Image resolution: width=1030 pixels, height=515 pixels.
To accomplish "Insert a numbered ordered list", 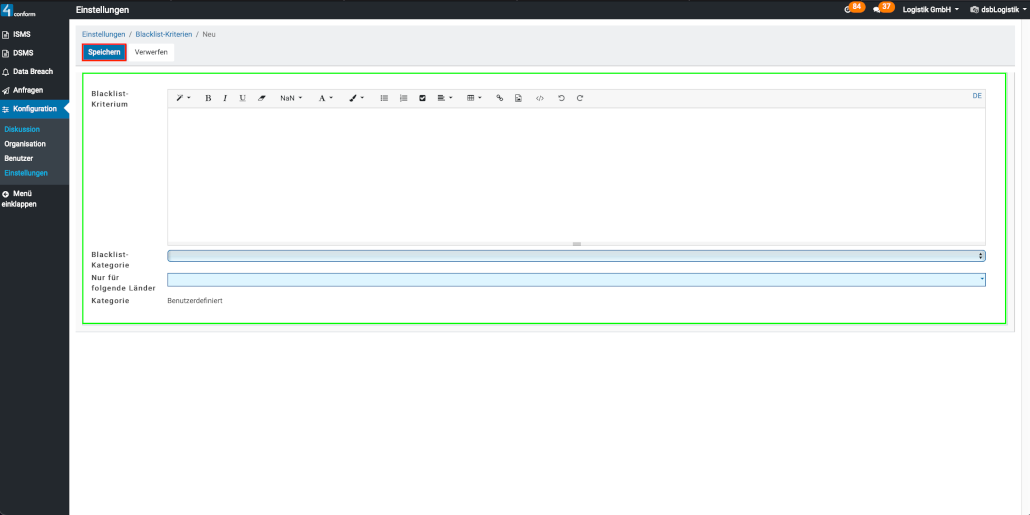I will (403, 98).
